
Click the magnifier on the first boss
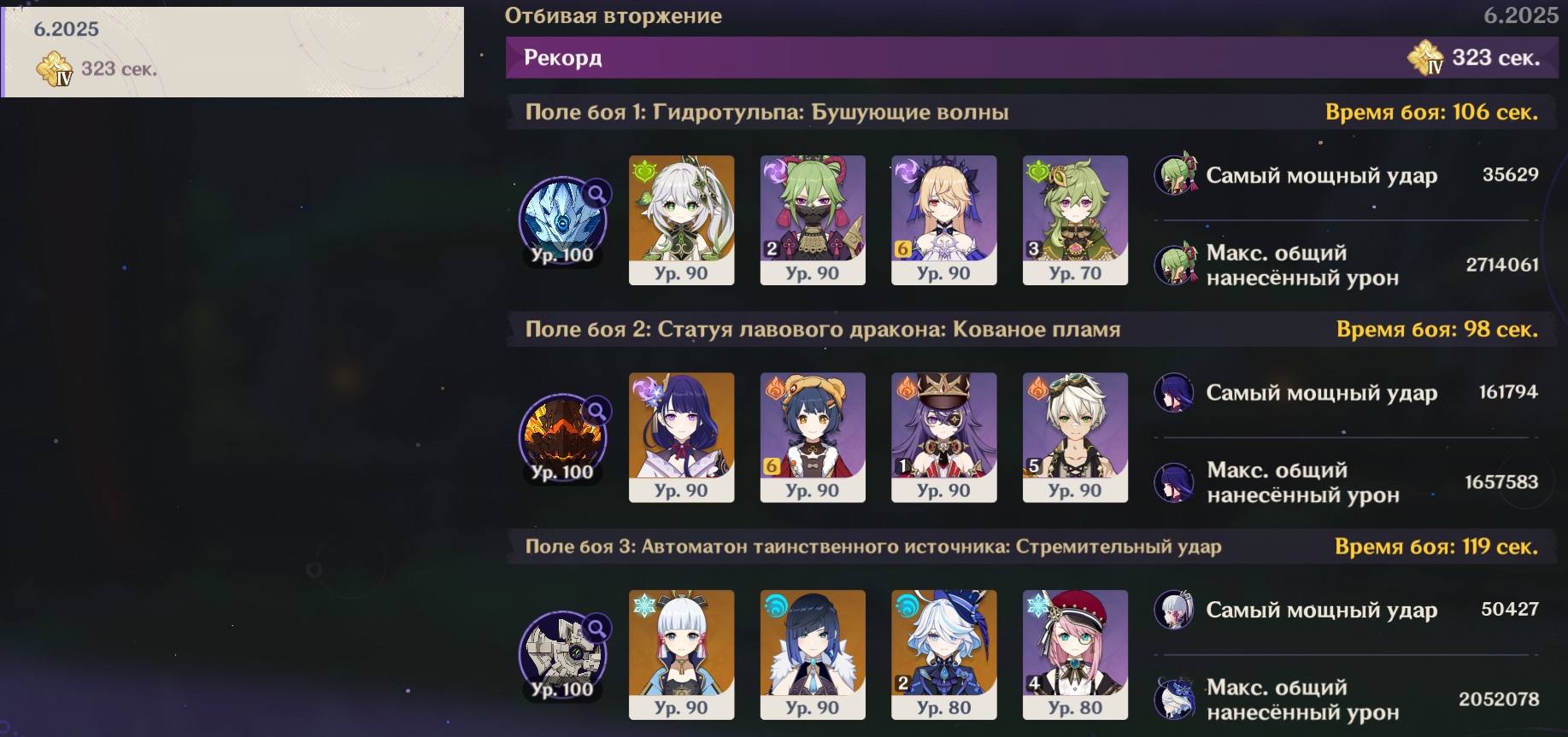597,194
